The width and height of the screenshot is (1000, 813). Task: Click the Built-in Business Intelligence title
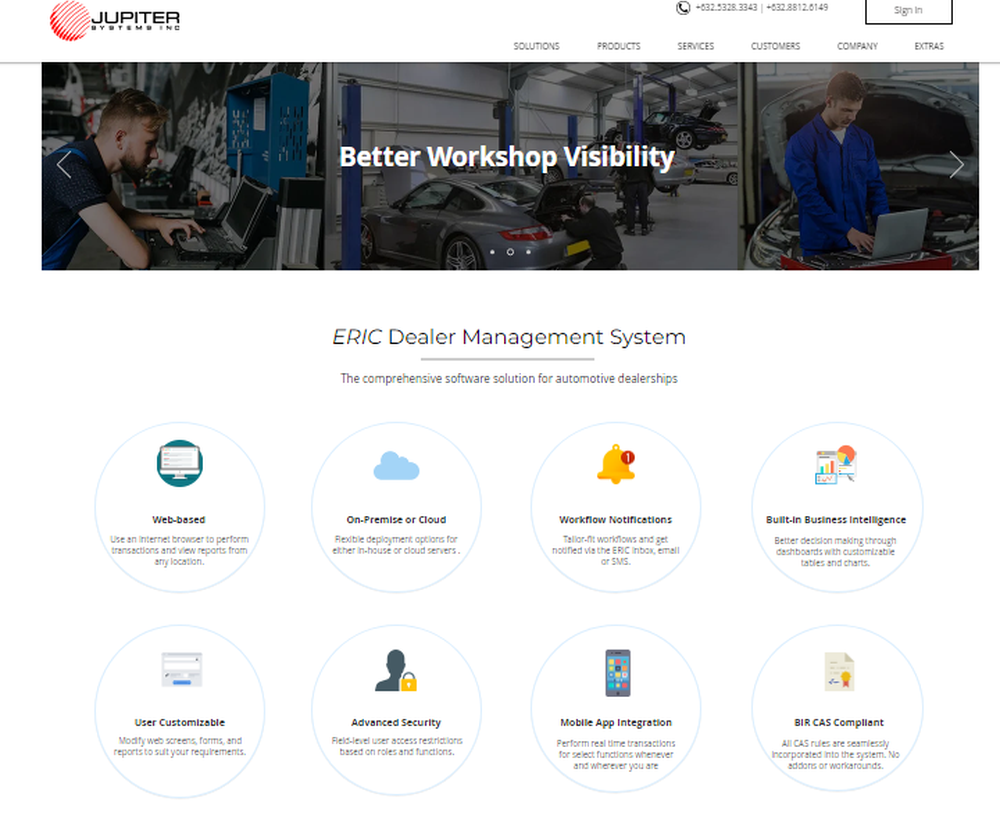pyautogui.click(x=835, y=520)
